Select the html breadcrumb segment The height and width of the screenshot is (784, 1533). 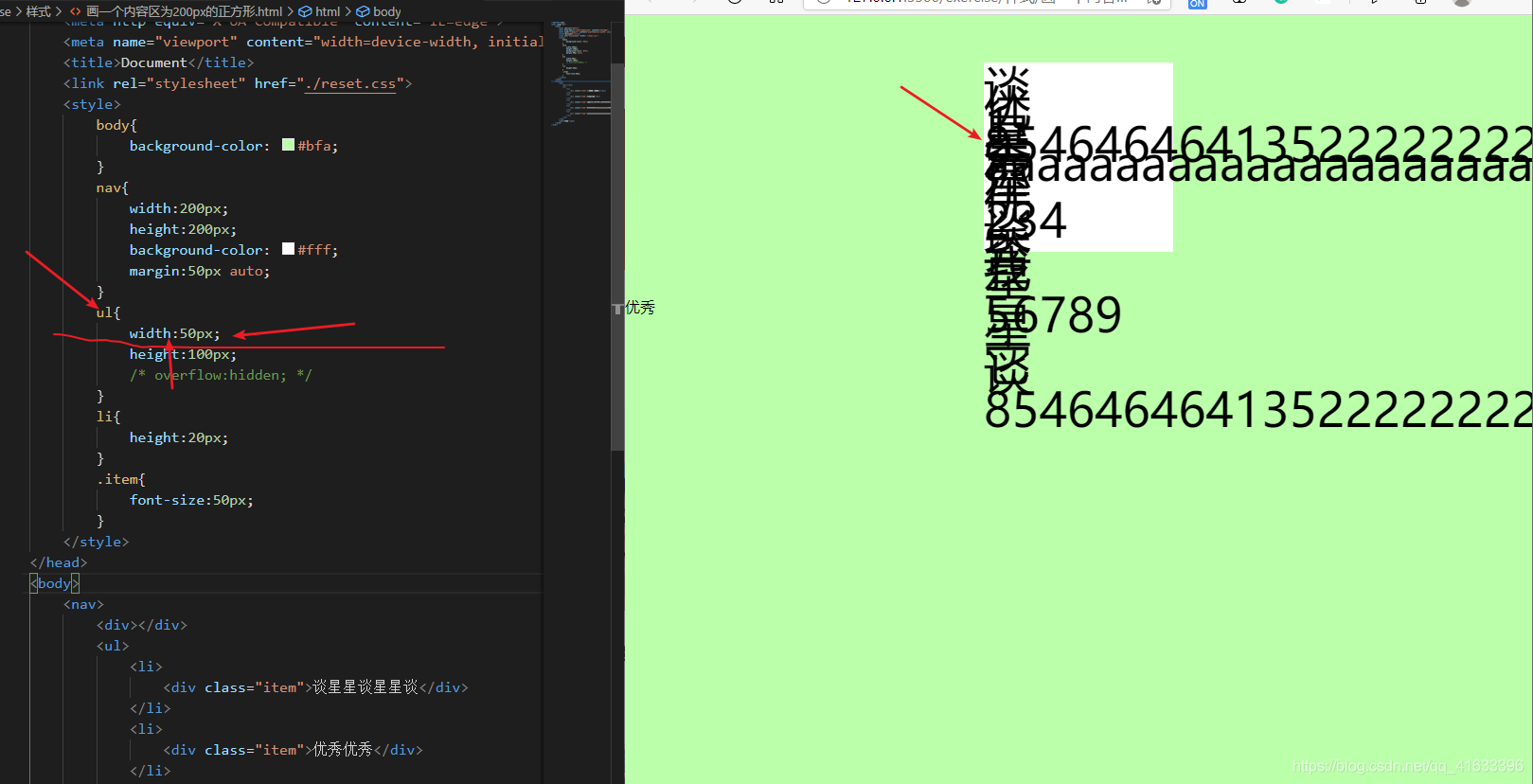click(328, 11)
